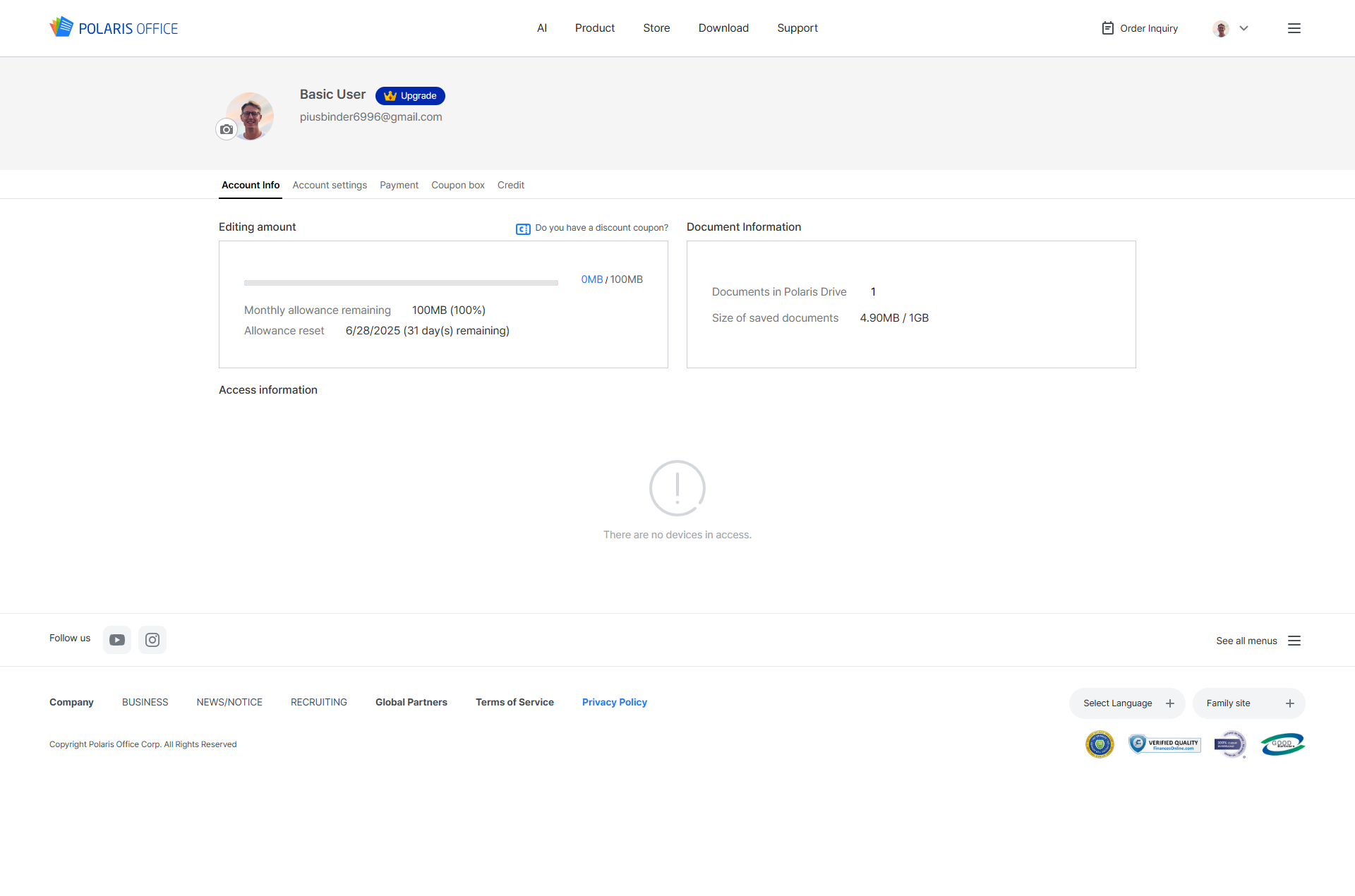Click the discount coupon icon
Image resolution: width=1355 pixels, height=896 pixels.
pos(523,229)
